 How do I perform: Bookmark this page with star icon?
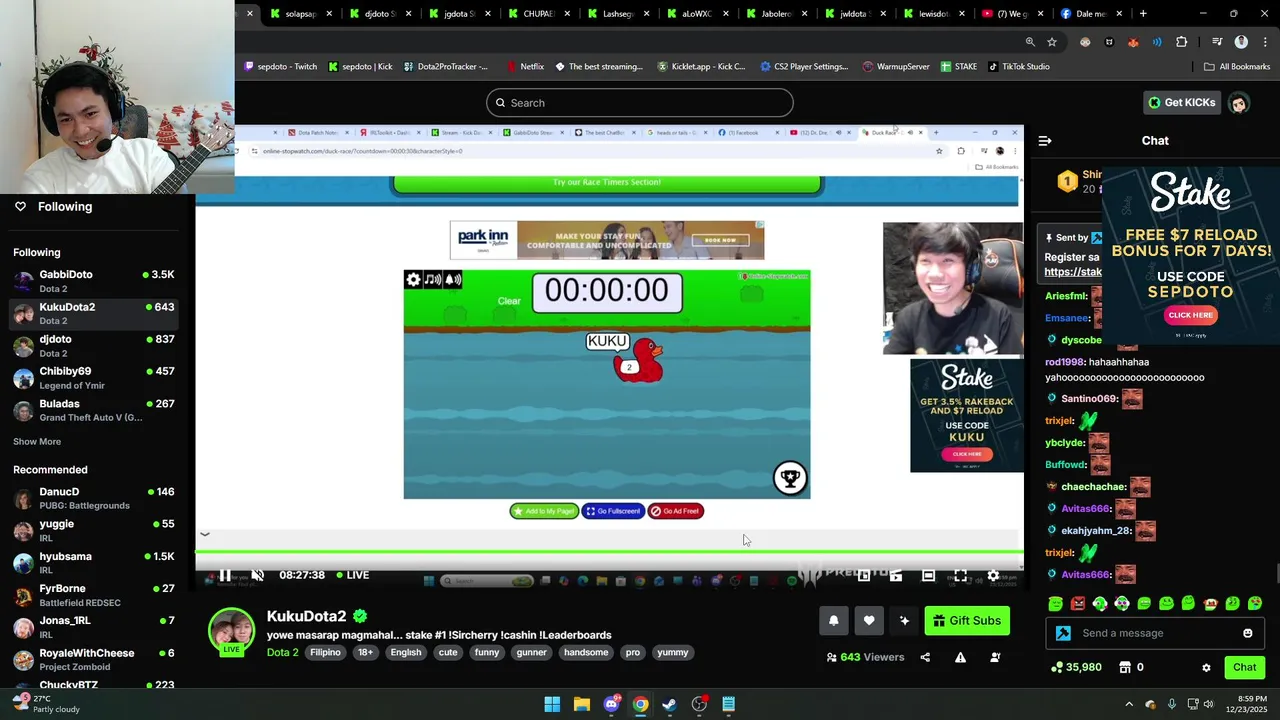(x=1052, y=42)
